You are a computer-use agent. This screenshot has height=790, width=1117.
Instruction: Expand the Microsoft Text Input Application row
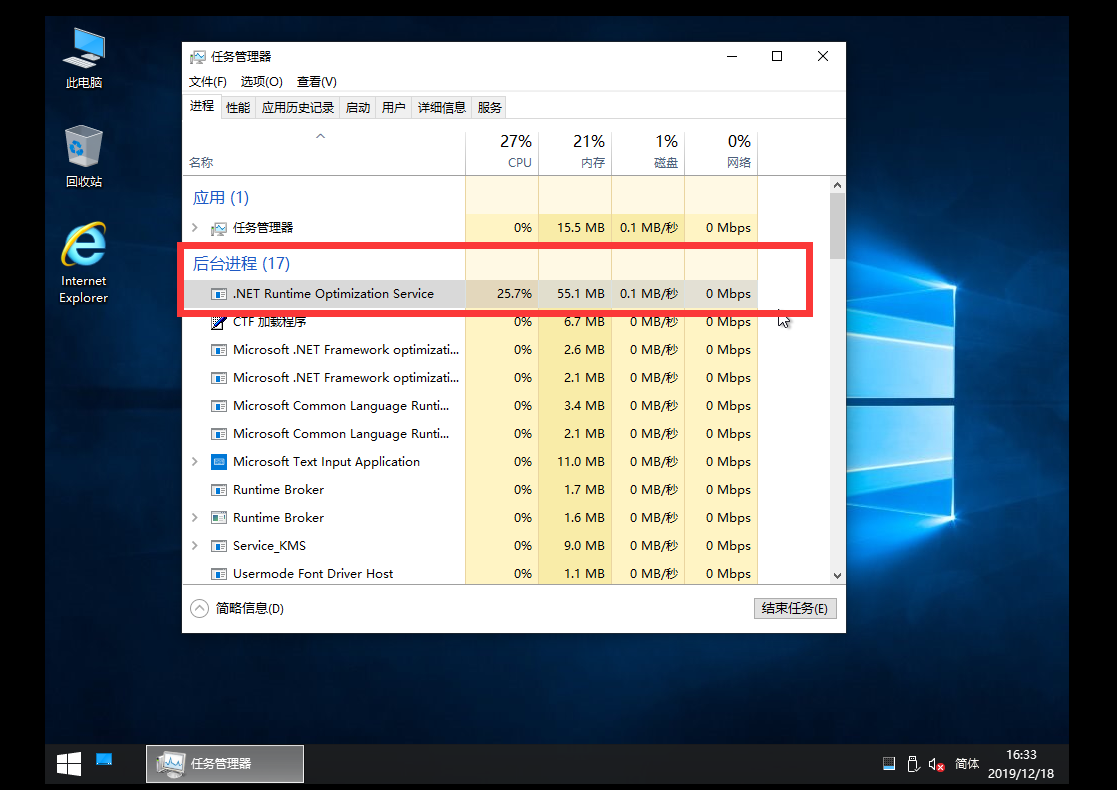point(194,462)
